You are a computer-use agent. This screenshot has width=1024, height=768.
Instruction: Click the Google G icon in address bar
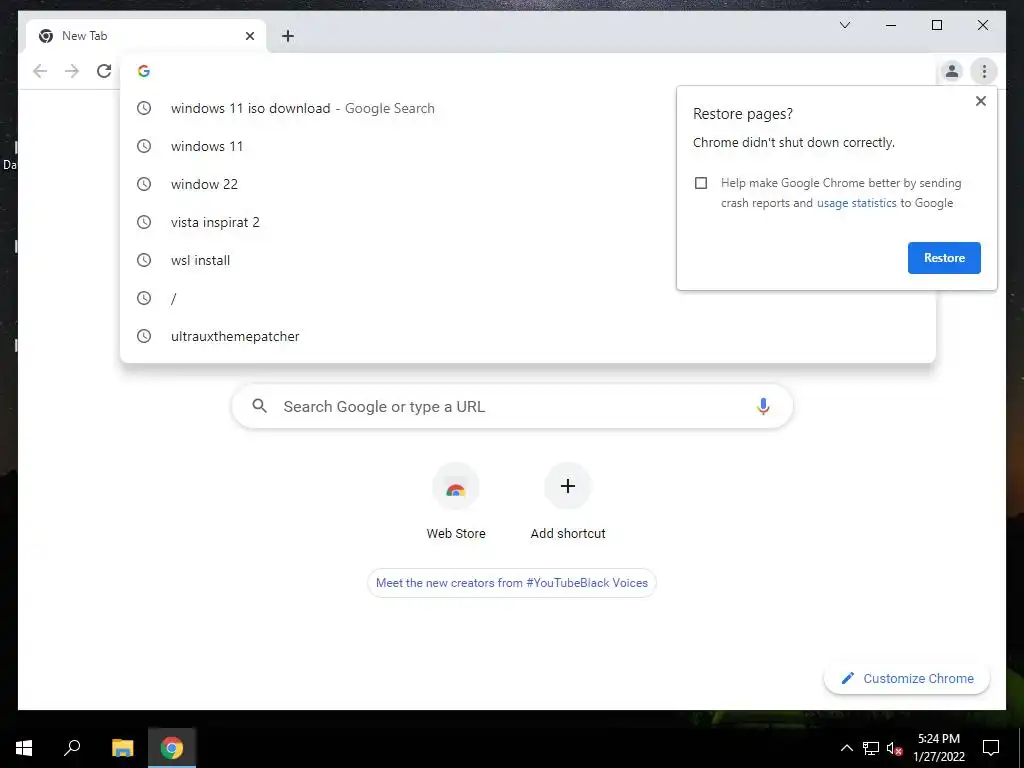(x=144, y=71)
